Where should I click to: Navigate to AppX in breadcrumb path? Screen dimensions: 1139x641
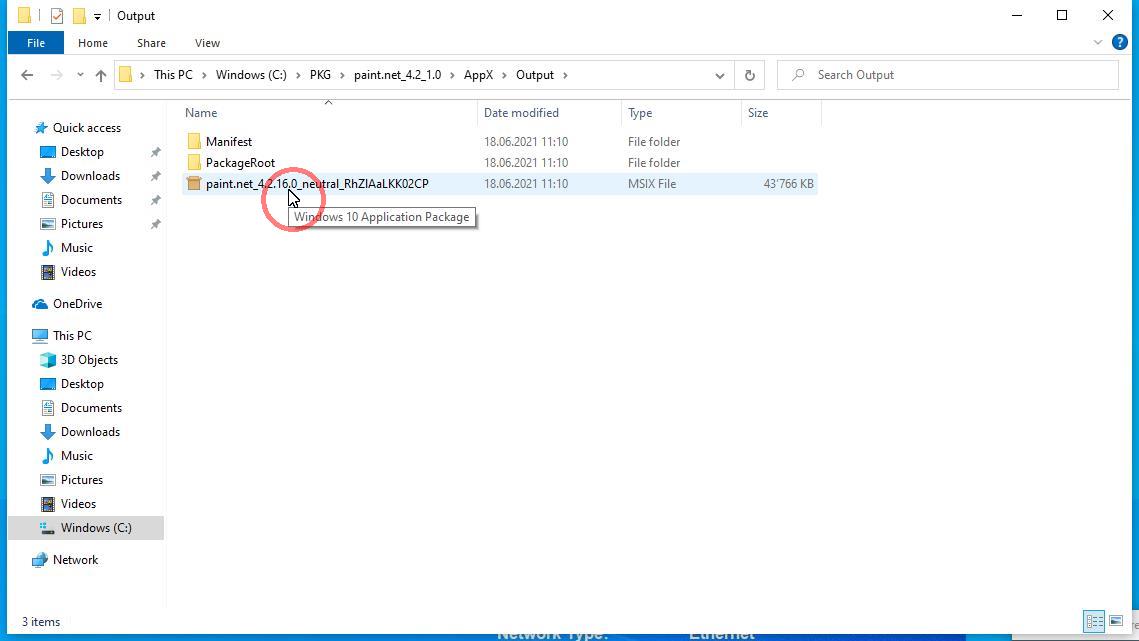point(478,75)
